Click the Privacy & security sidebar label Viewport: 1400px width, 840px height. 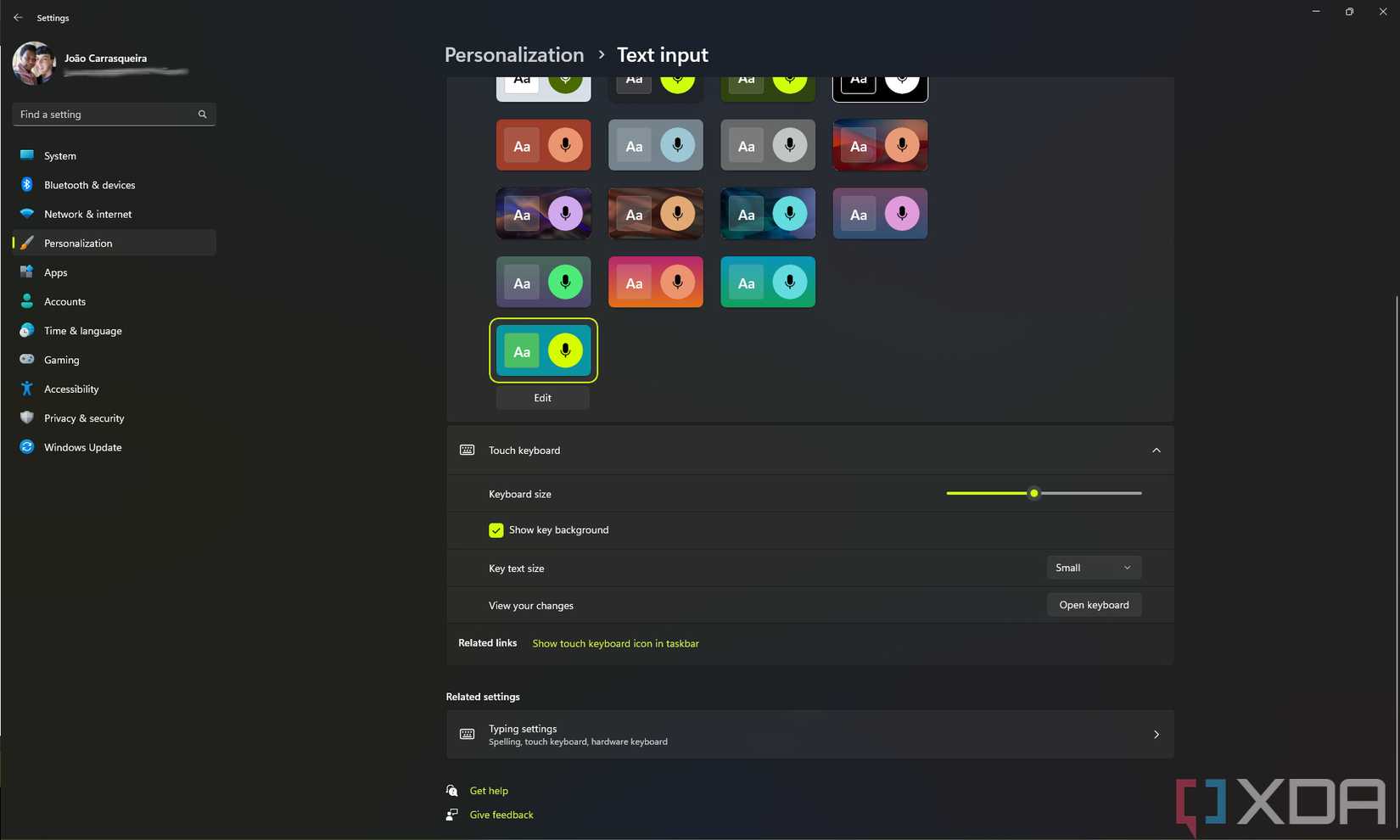point(84,418)
